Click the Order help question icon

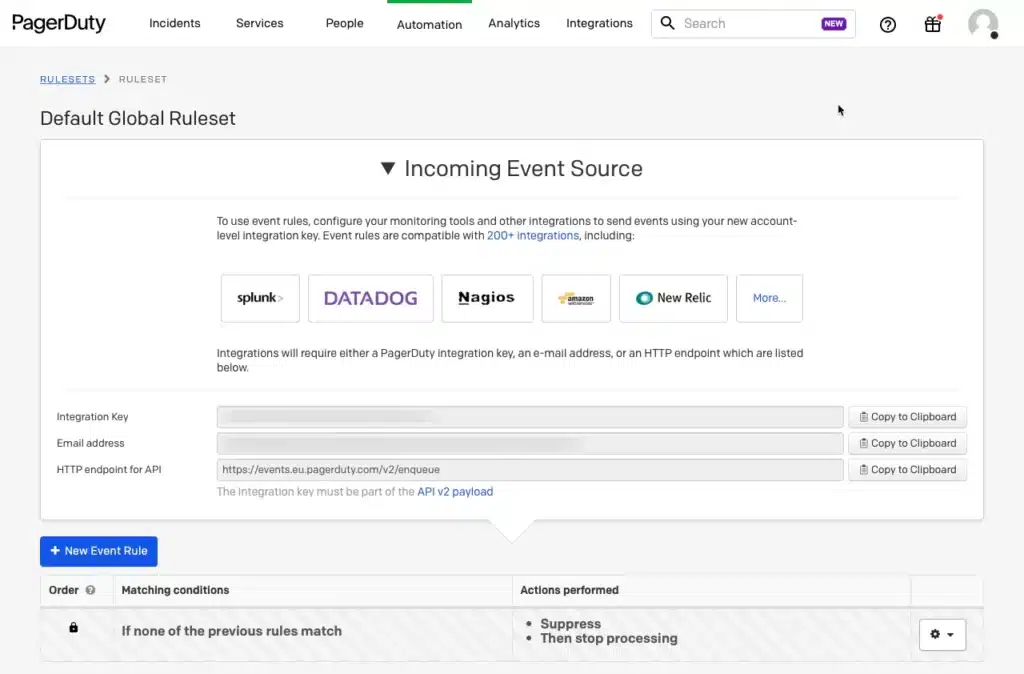(x=90, y=590)
